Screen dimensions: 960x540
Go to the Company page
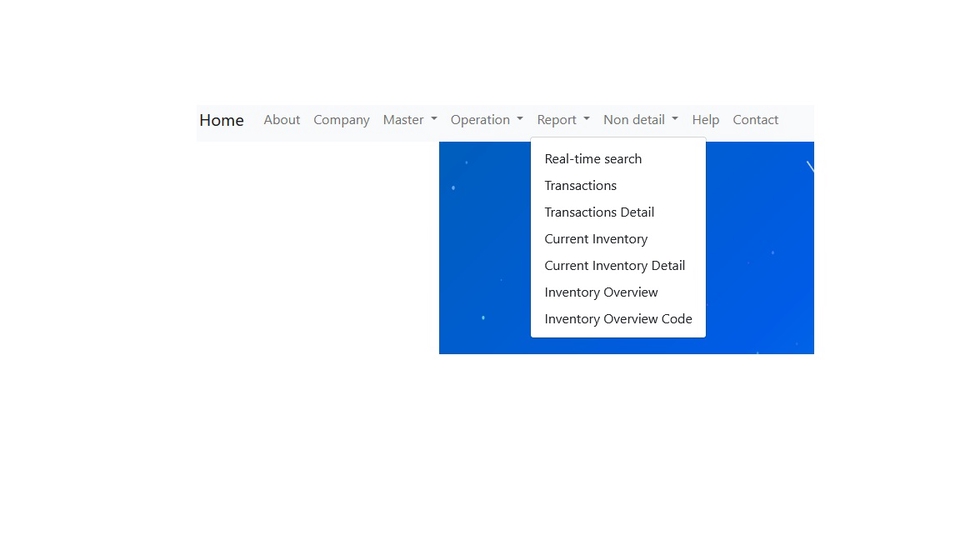pos(341,120)
